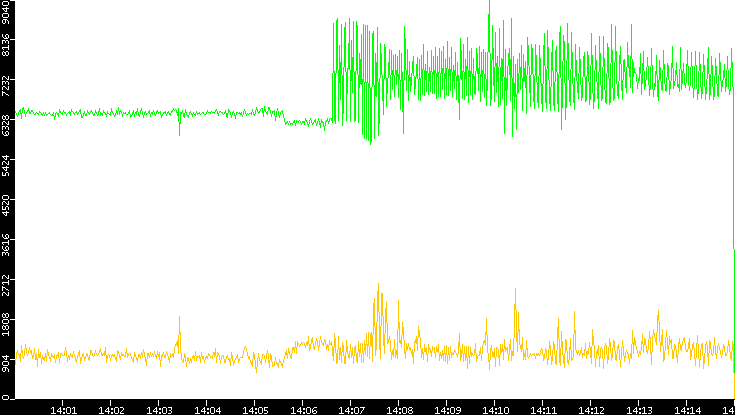Select the 14:10 time marker
Screen dimensions: 735x415
495,411
